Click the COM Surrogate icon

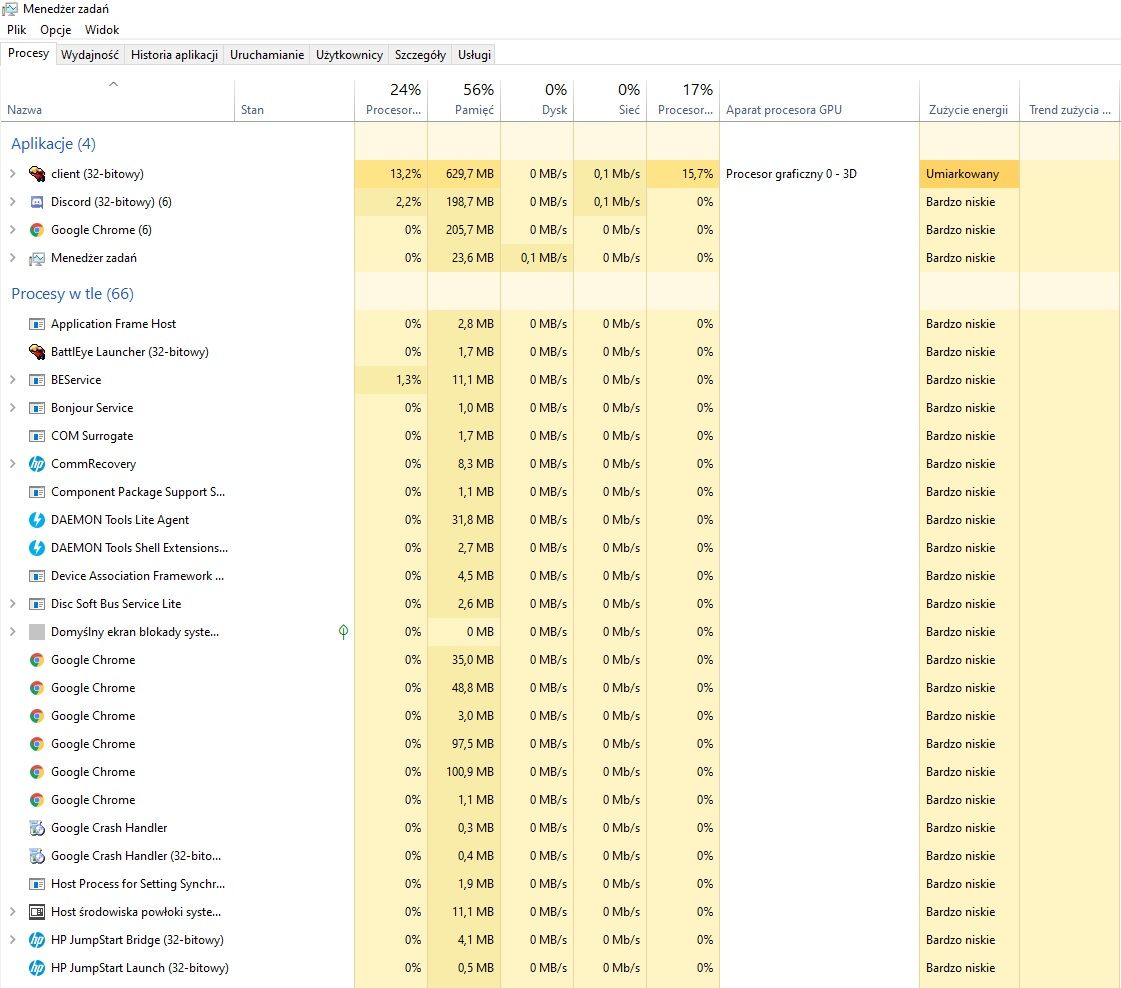(36, 435)
